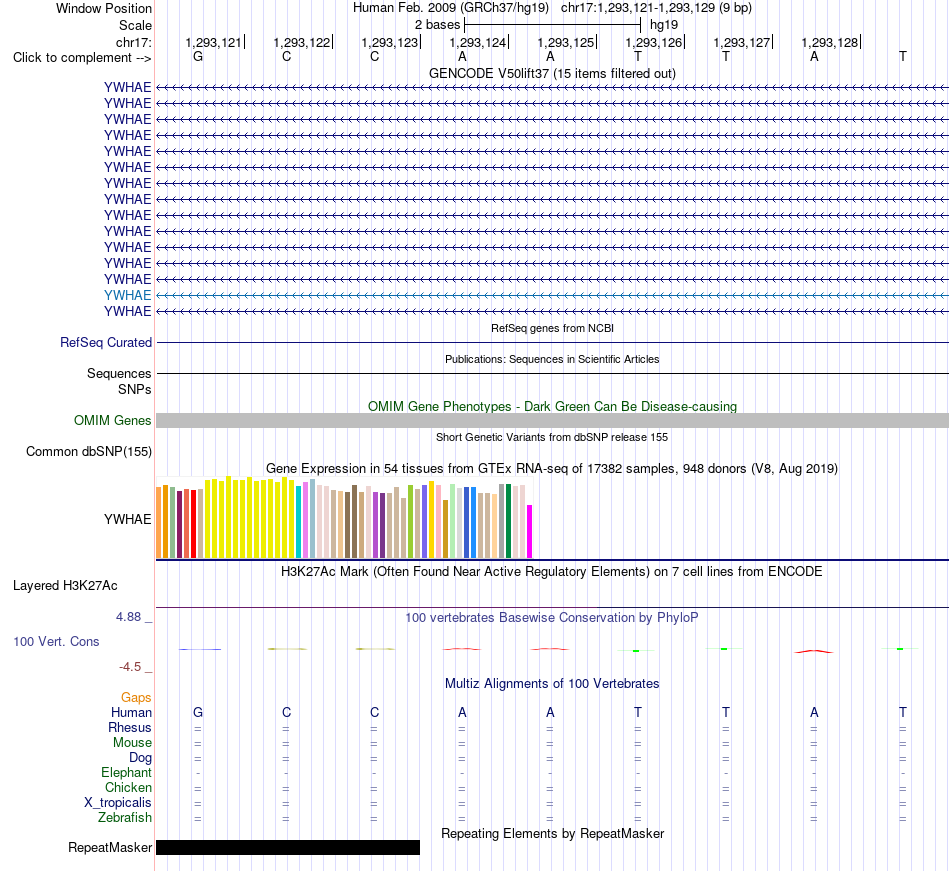The height and width of the screenshot is (871, 950).
Task: Click the black RepeatMasker element block
Action: pyautogui.click(x=288, y=847)
